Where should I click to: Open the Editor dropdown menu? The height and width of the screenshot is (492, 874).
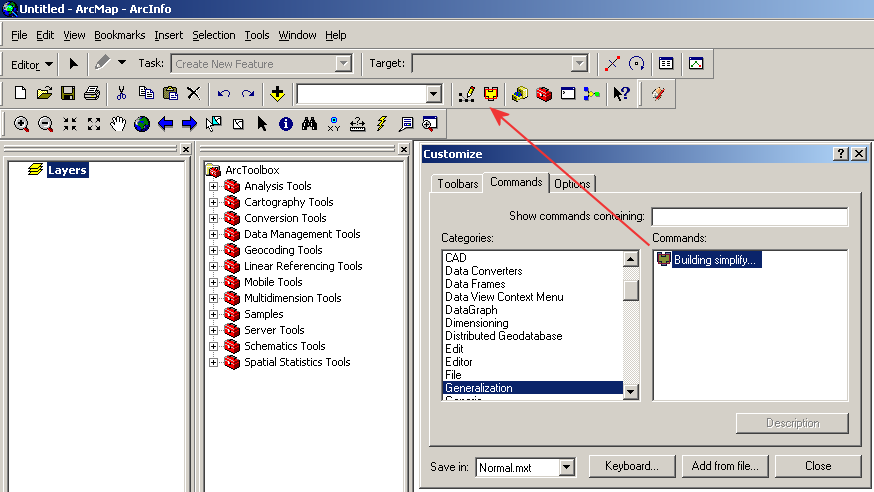pos(32,65)
